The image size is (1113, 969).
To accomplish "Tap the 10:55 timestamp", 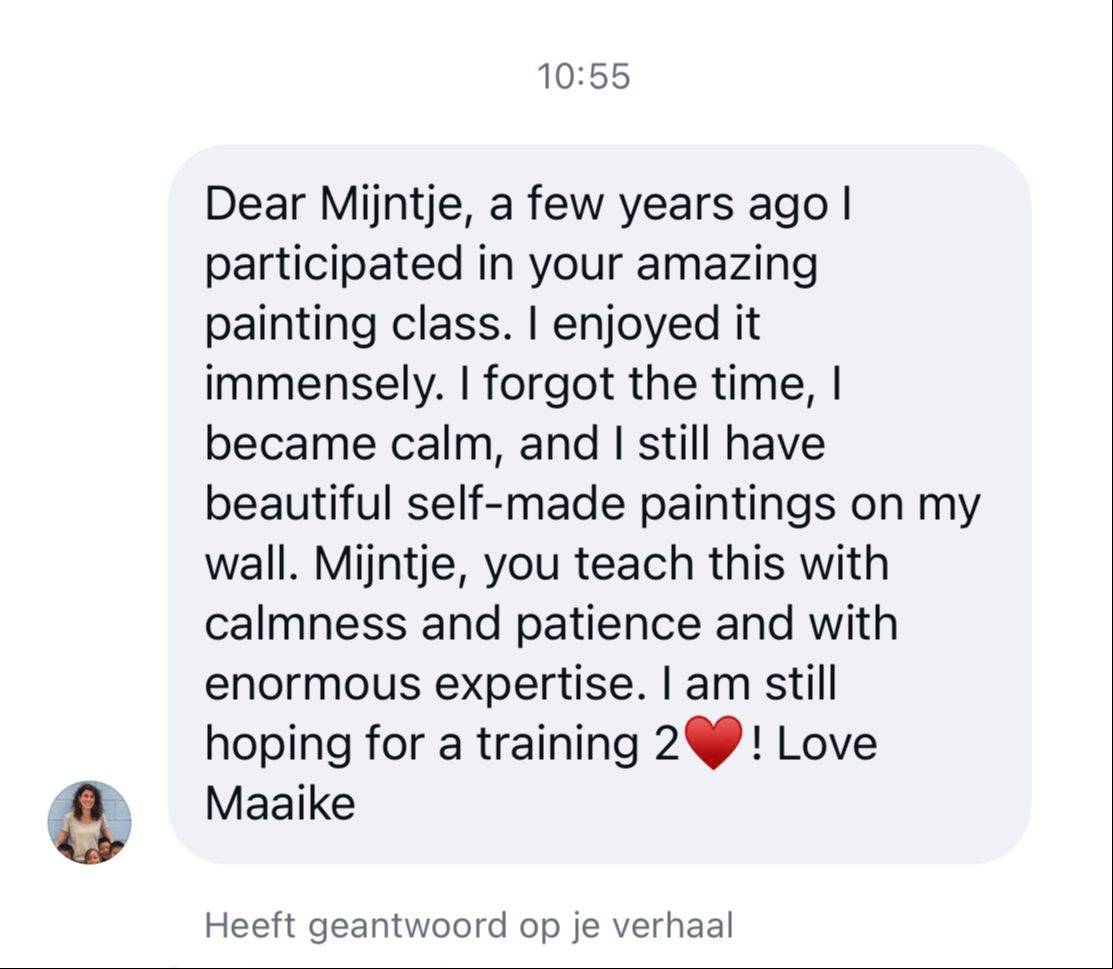I will click(583, 76).
